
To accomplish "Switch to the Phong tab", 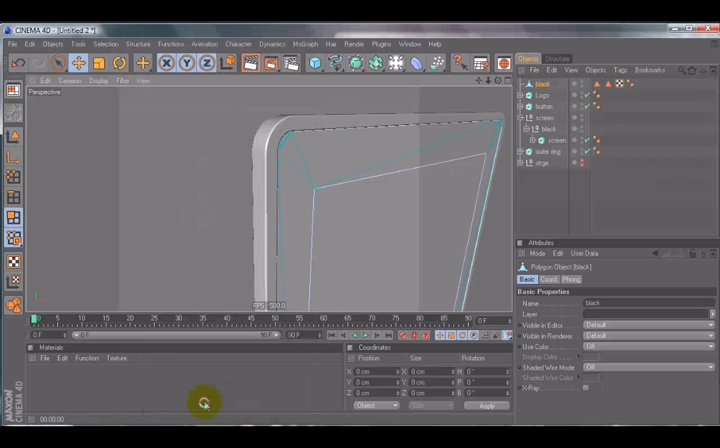I will (571, 279).
